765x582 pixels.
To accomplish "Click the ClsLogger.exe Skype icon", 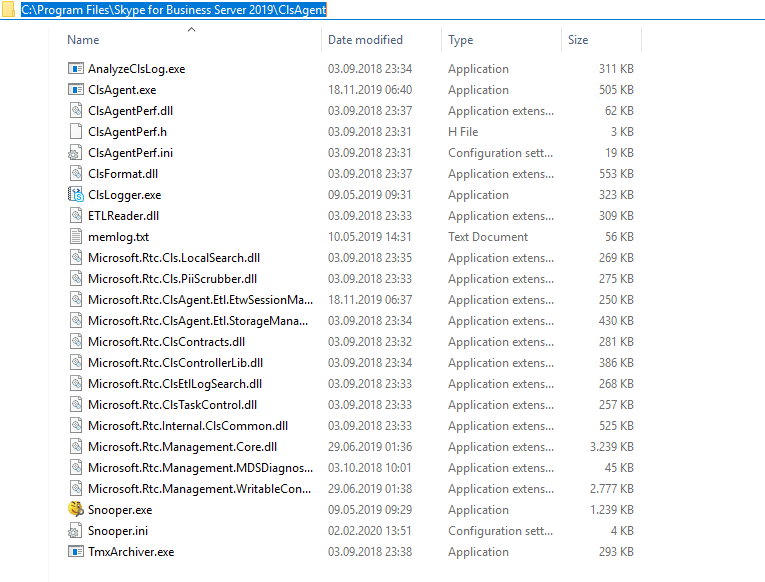I will (x=76, y=194).
